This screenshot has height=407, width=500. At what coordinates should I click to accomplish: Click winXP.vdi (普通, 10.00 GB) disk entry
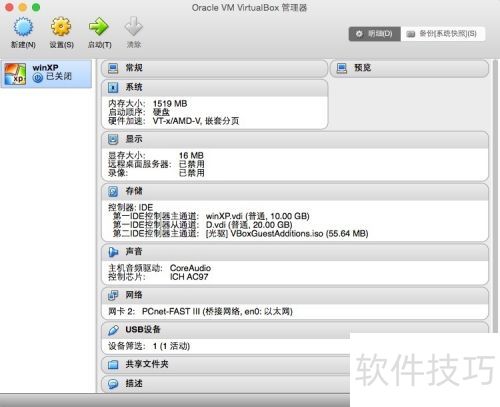tap(258, 216)
